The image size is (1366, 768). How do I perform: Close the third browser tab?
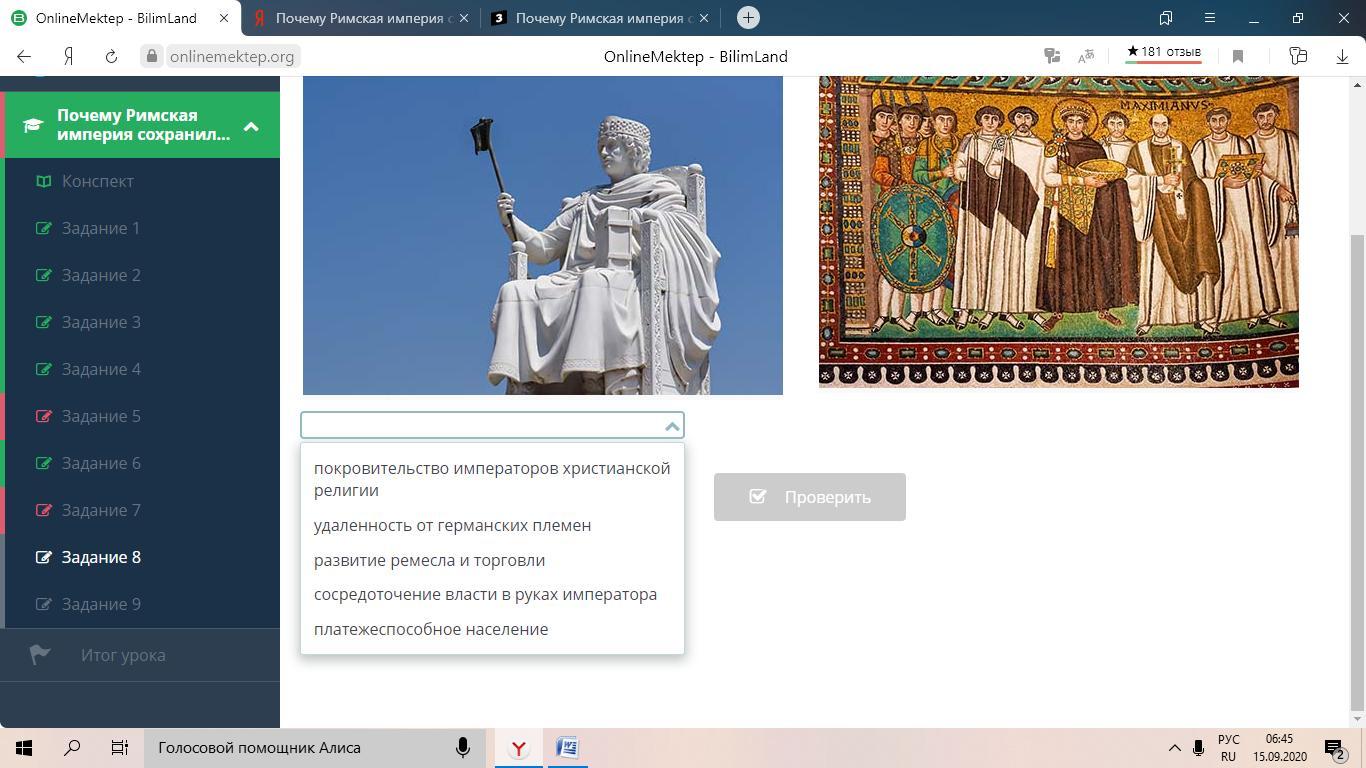click(704, 18)
